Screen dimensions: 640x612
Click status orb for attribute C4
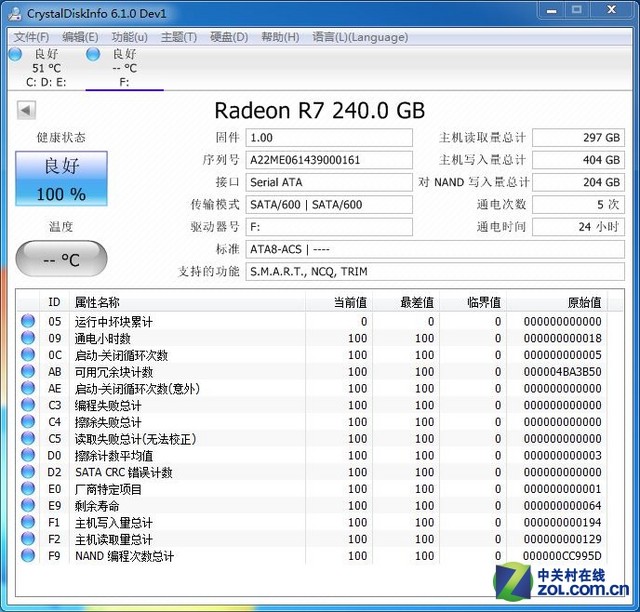(x=28, y=422)
